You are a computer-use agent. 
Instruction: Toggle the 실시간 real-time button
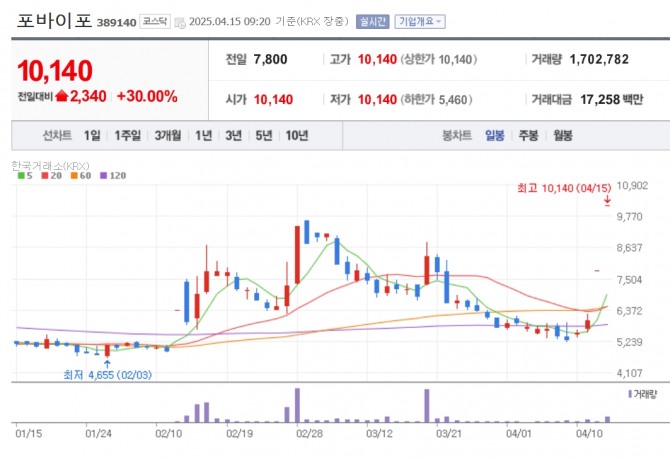click(x=373, y=21)
